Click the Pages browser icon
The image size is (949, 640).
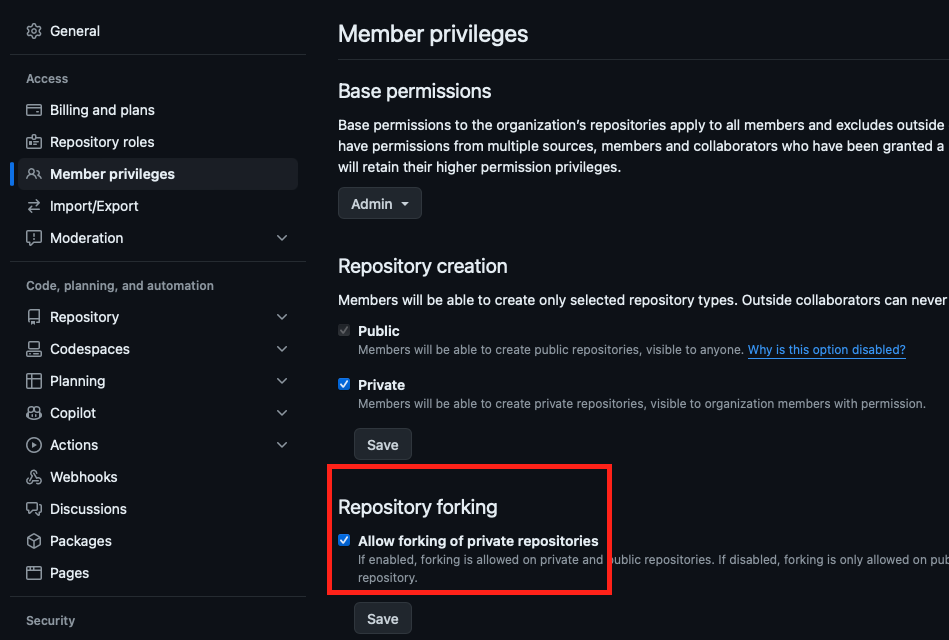click(34, 573)
